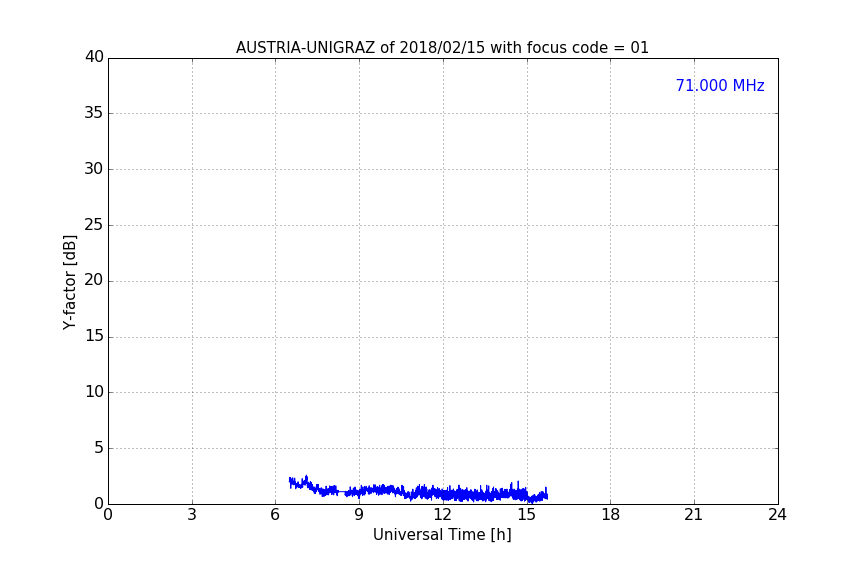Click the x-axis tick label 18
This screenshot has height=576, width=864.
click(x=611, y=515)
